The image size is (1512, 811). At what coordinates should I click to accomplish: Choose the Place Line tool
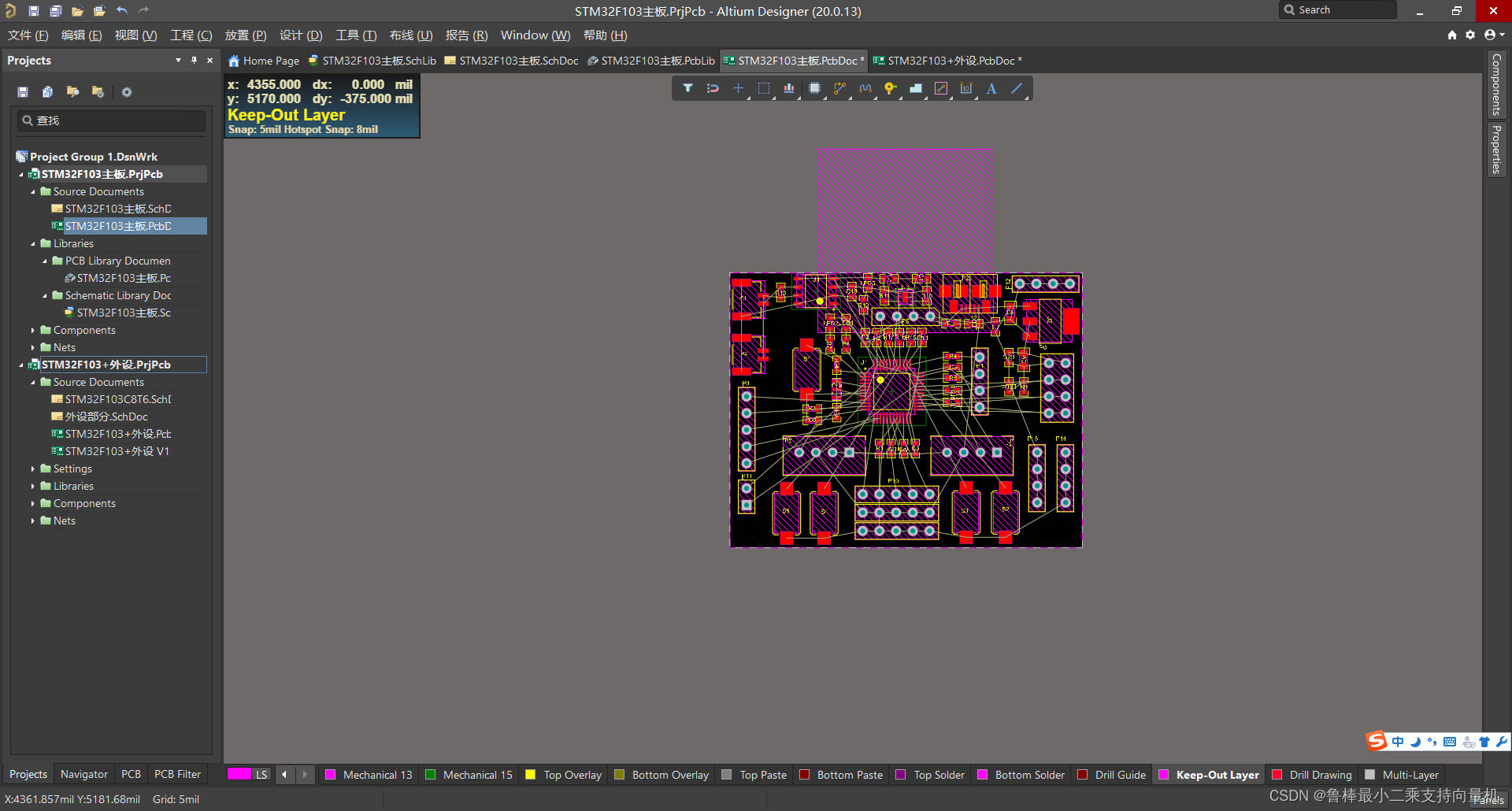pos(1017,88)
